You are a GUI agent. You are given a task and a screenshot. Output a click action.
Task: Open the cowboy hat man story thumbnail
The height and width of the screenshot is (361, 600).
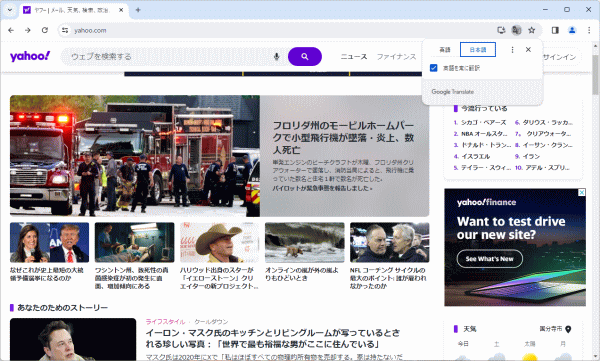[x=219, y=242]
